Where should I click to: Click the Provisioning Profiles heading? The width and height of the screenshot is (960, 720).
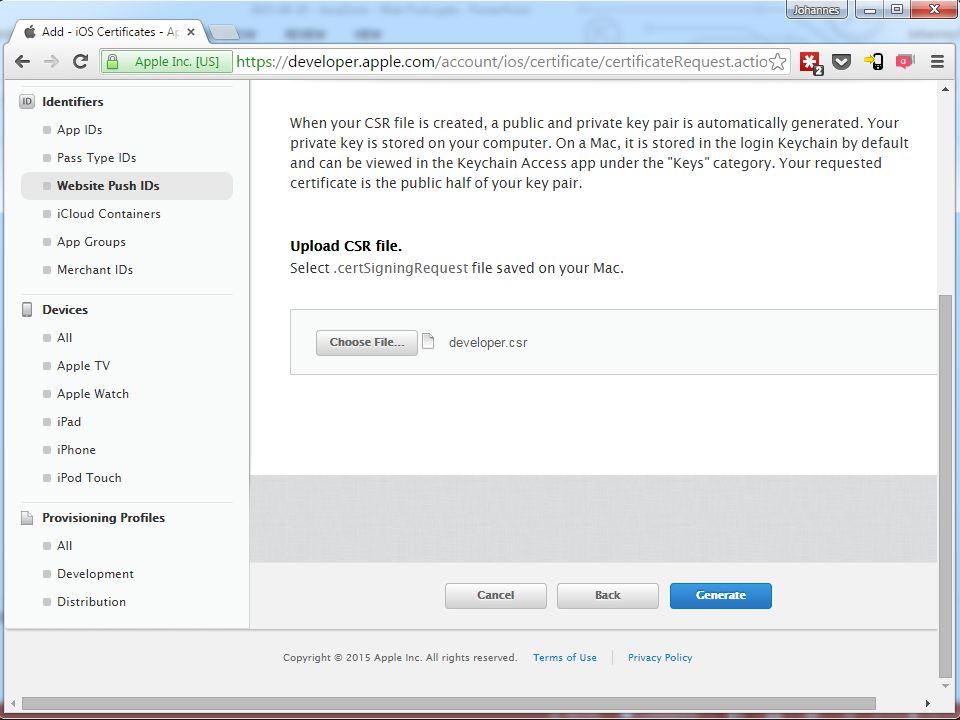pyautogui.click(x=103, y=518)
